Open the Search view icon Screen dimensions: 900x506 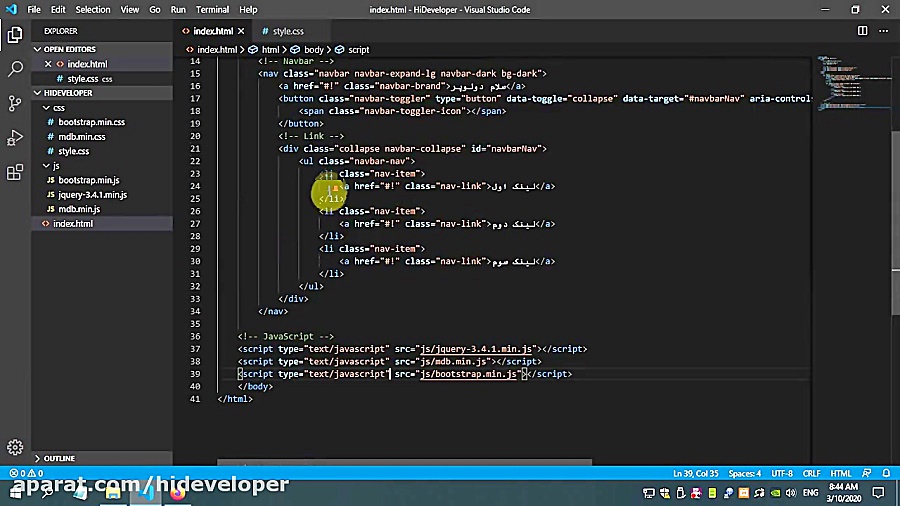pyautogui.click(x=15, y=69)
